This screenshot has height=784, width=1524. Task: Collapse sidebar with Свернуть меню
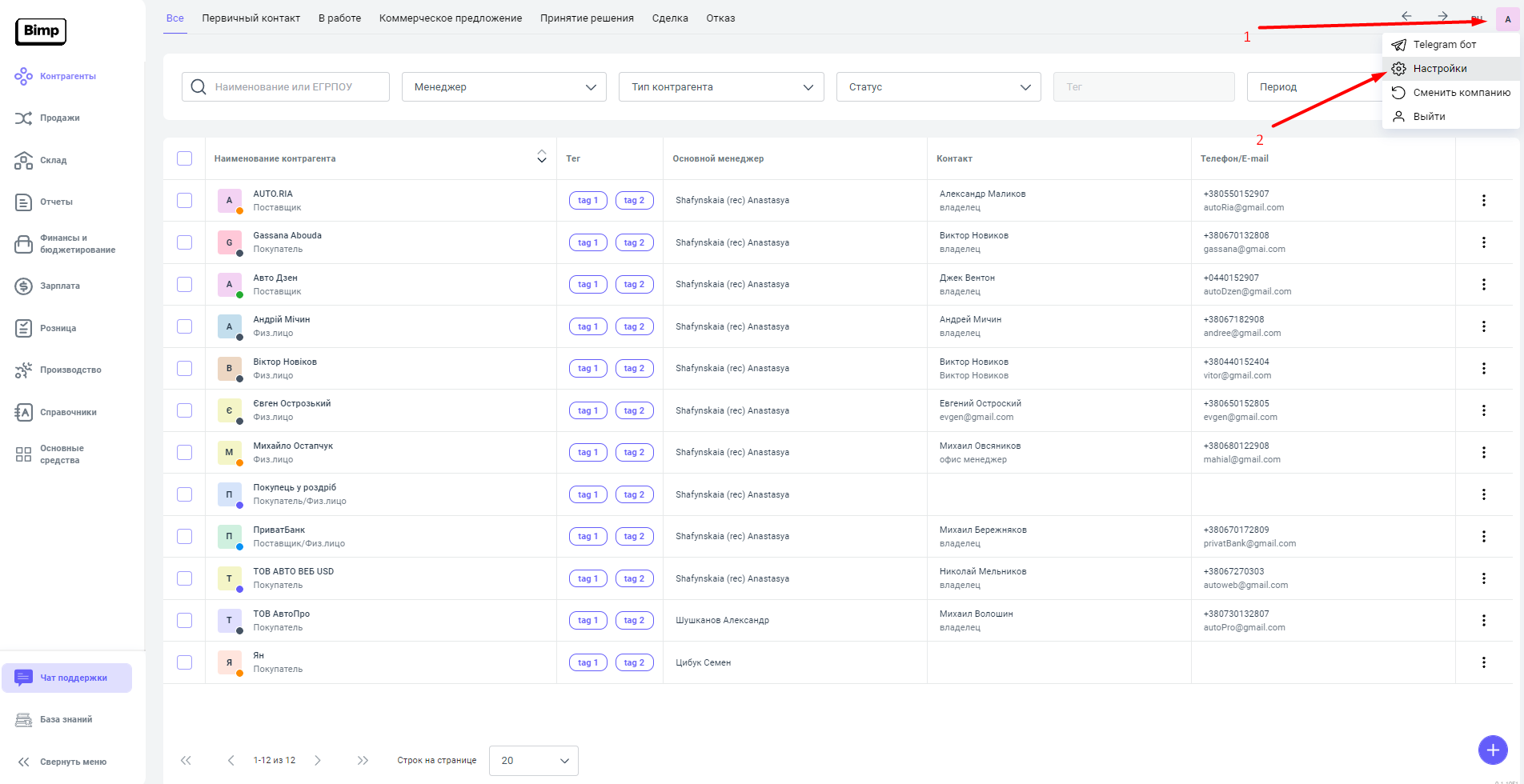click(72, 762)
